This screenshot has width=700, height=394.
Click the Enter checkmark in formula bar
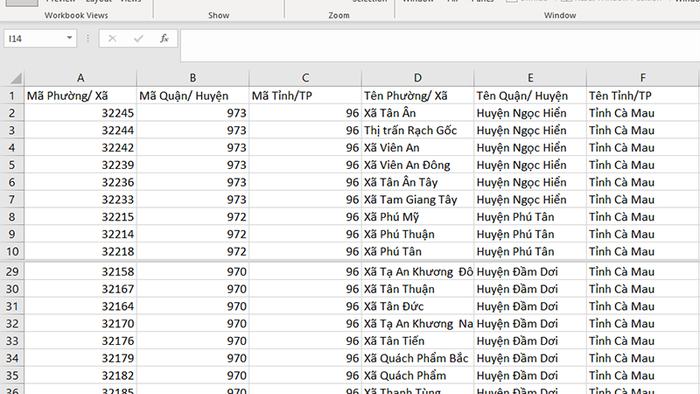pos(138,39)
